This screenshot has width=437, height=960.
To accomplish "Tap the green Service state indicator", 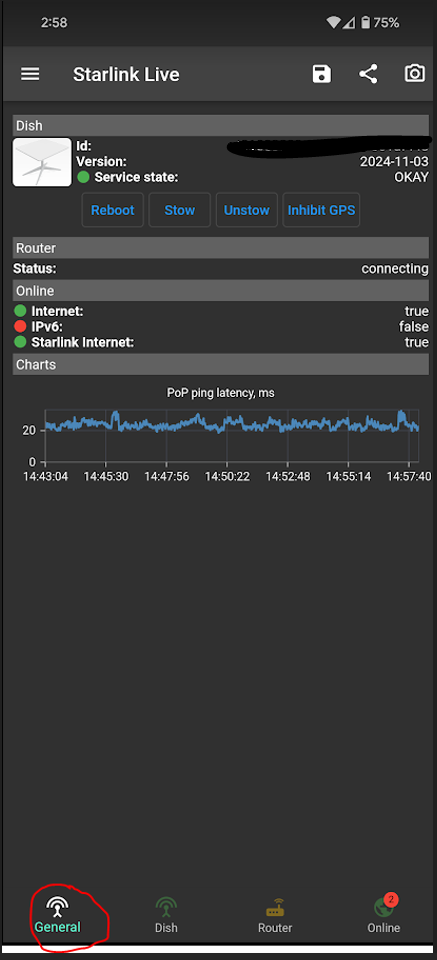I will click(x=83, y=178).
